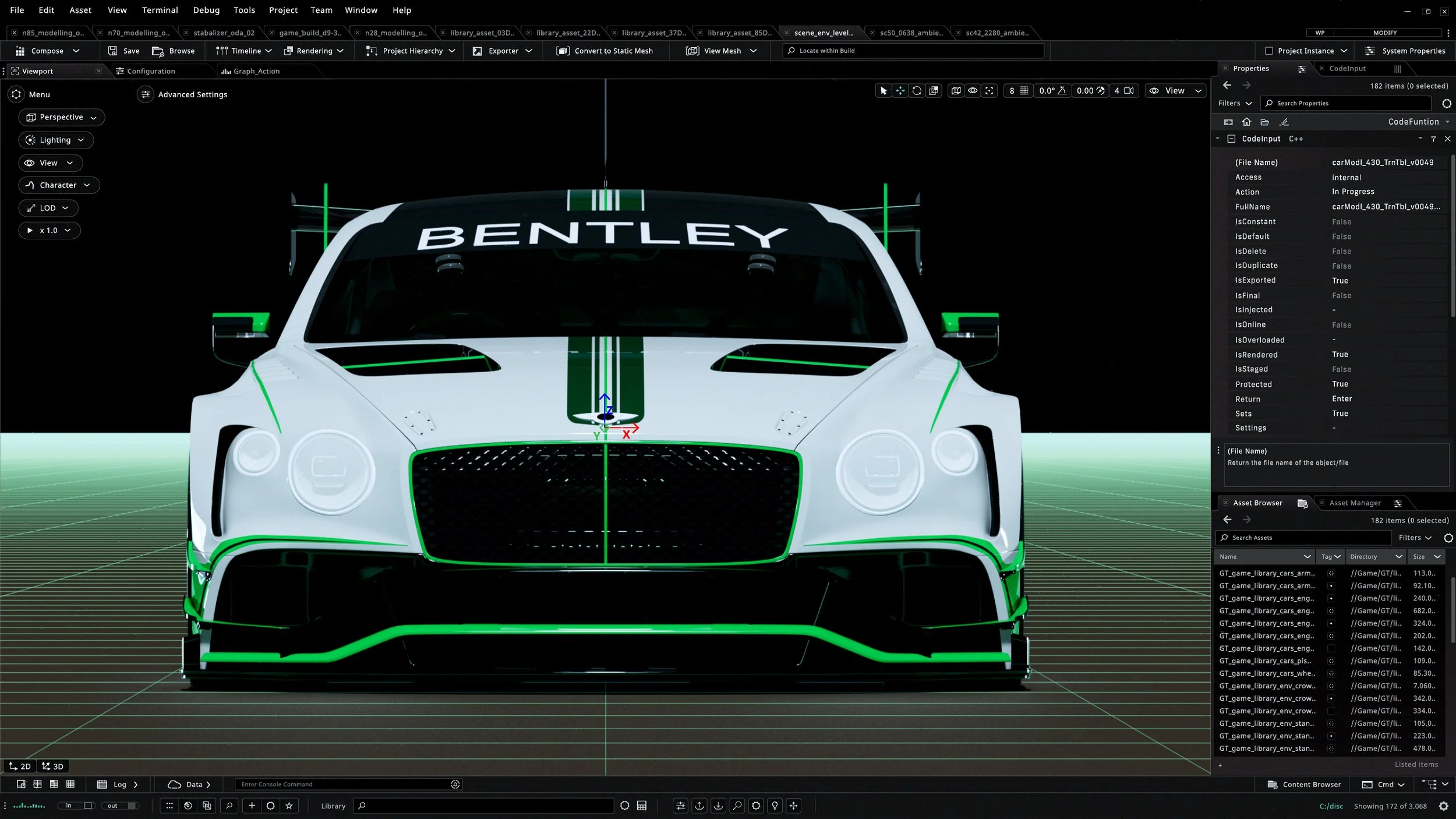Click the frame selection focus icon
The image size is (1456, 819).
(x=989, y=91)
